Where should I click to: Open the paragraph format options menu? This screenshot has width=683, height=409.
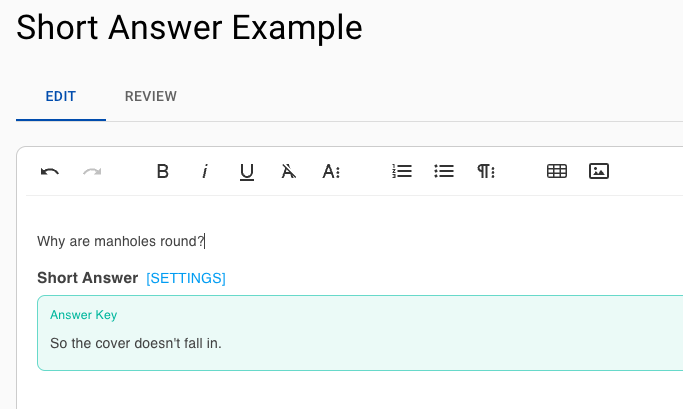486,171
